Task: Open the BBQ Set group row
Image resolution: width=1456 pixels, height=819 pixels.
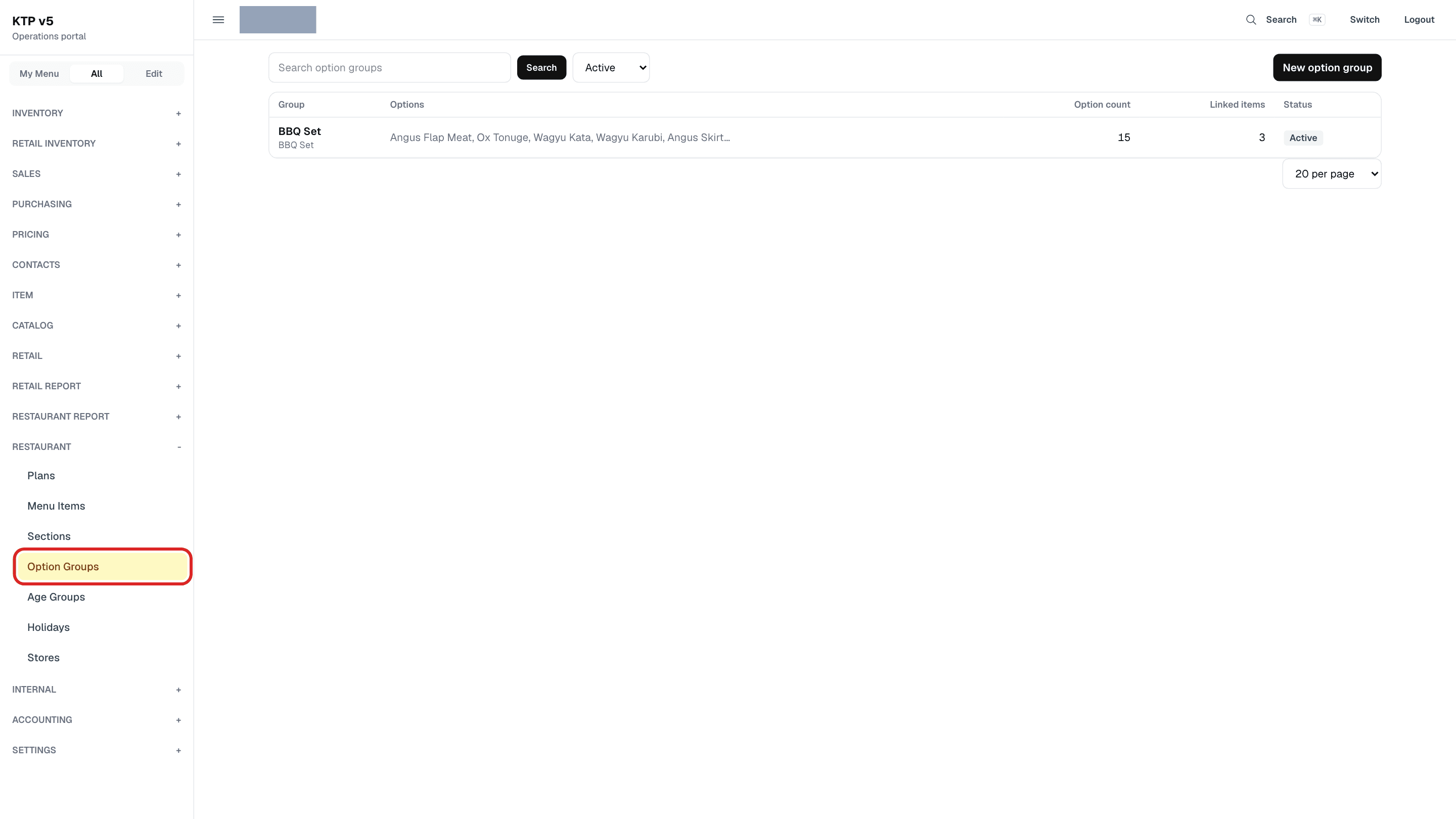Action: click(x=825, y=138)
